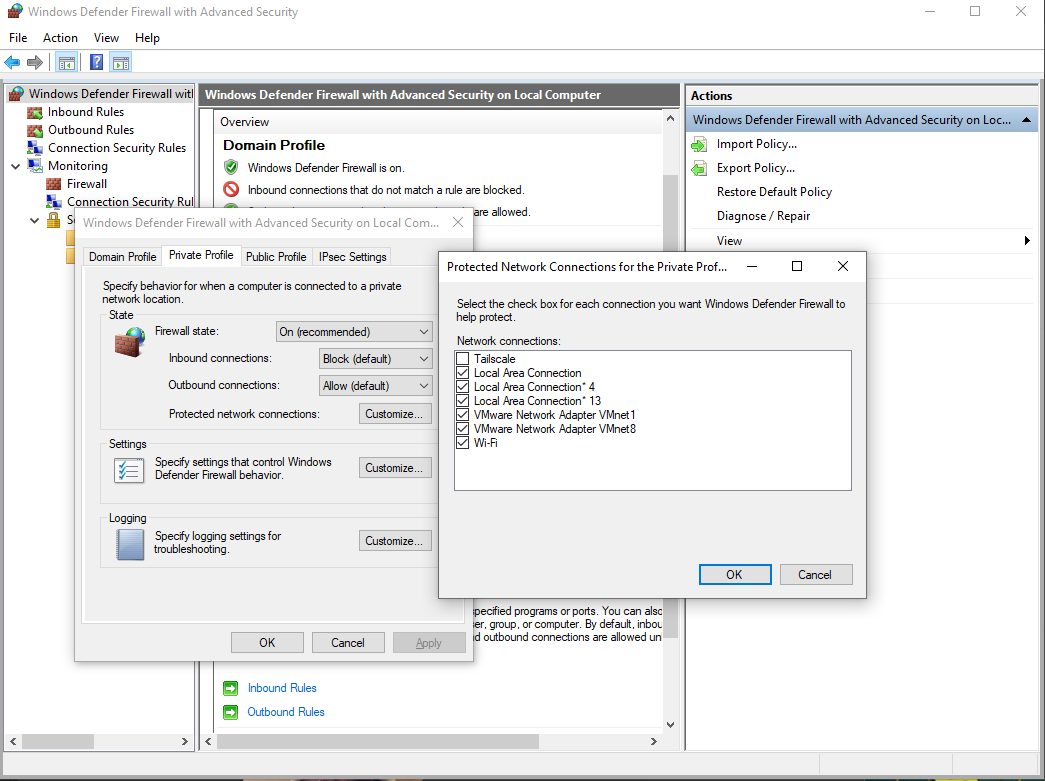Click the green arrow icon beside Outbound Rules link

coord(231,712)
